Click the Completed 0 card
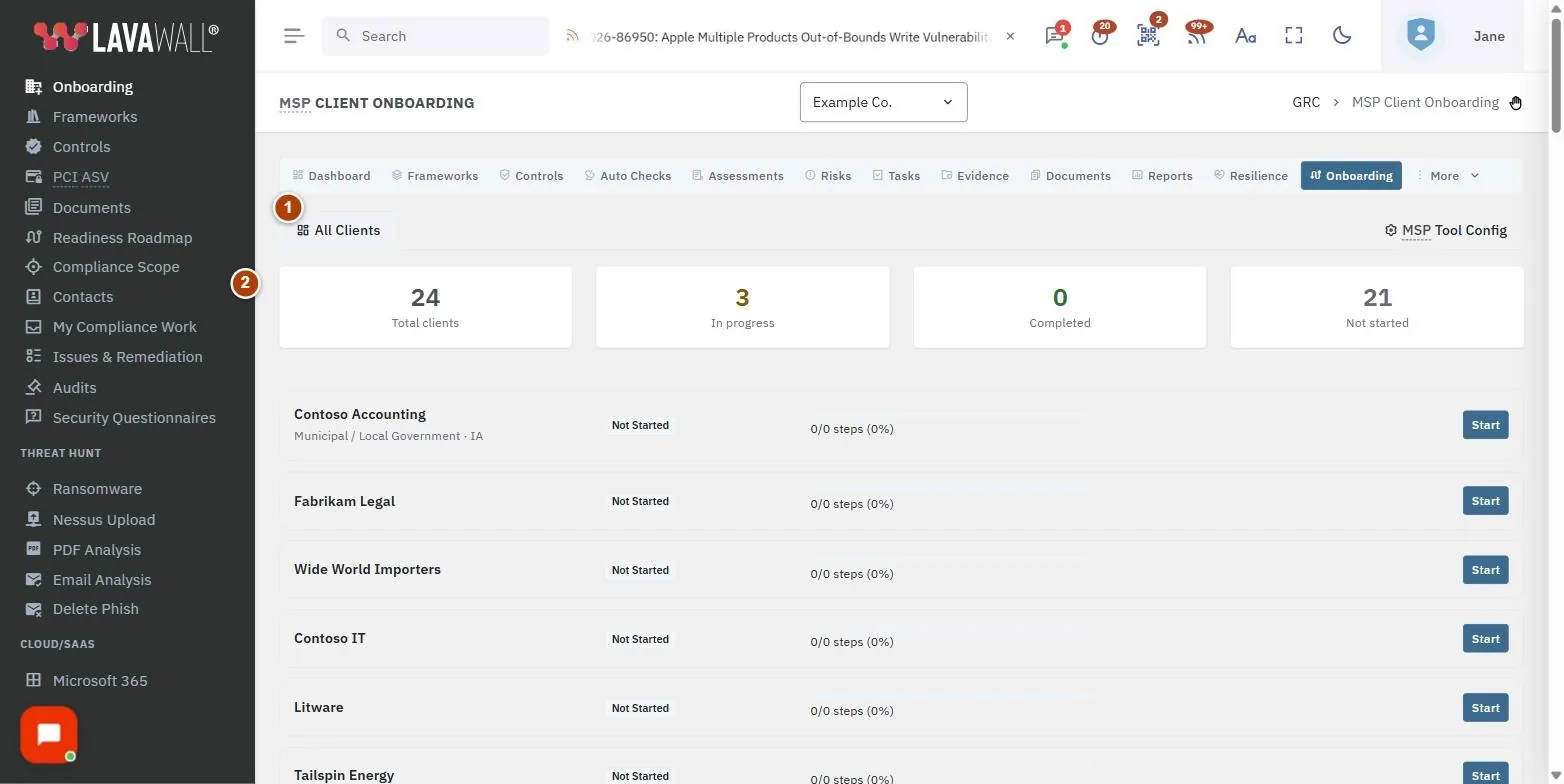 pos(1060,307)
